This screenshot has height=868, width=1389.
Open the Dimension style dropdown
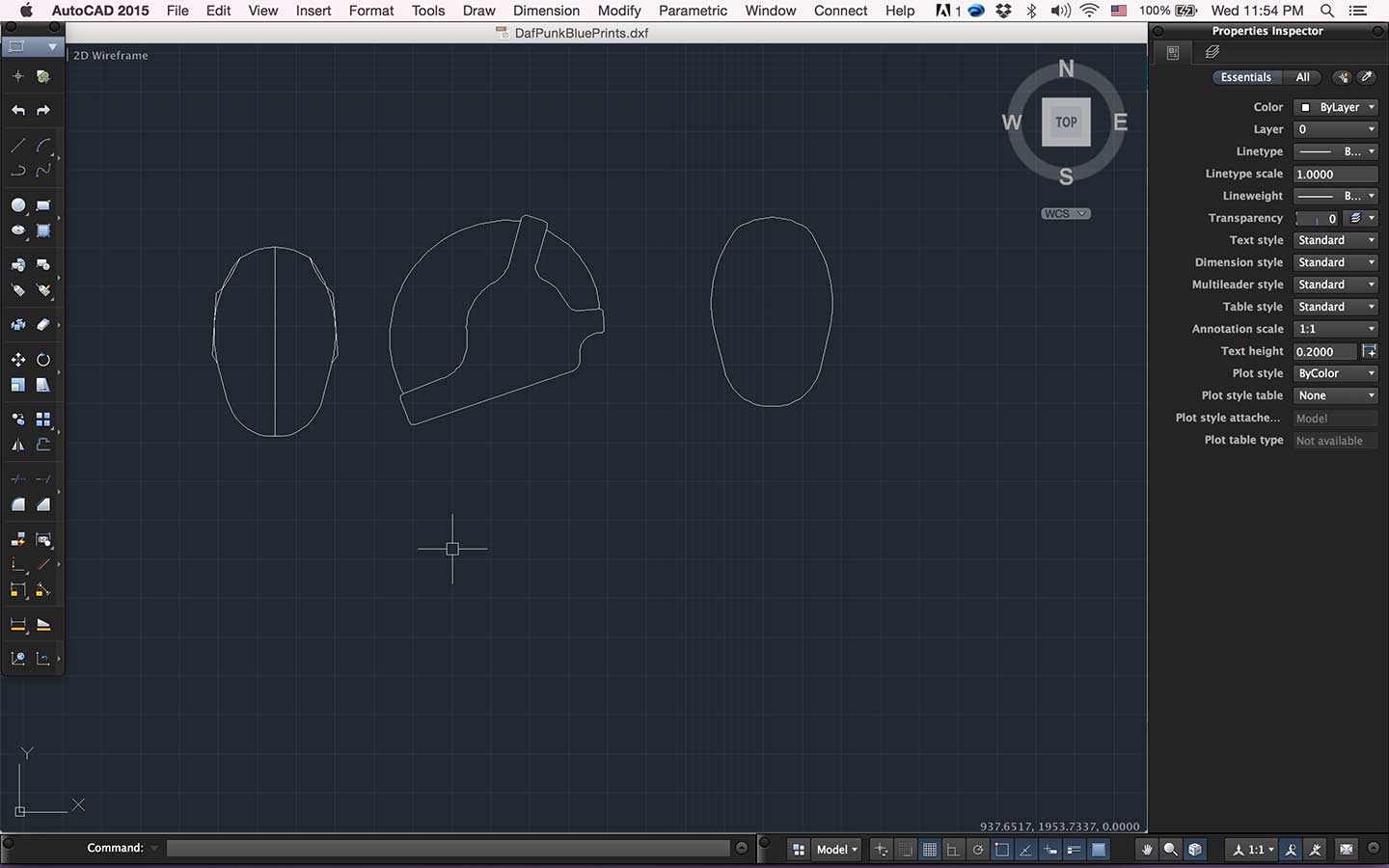(1336, 262)
